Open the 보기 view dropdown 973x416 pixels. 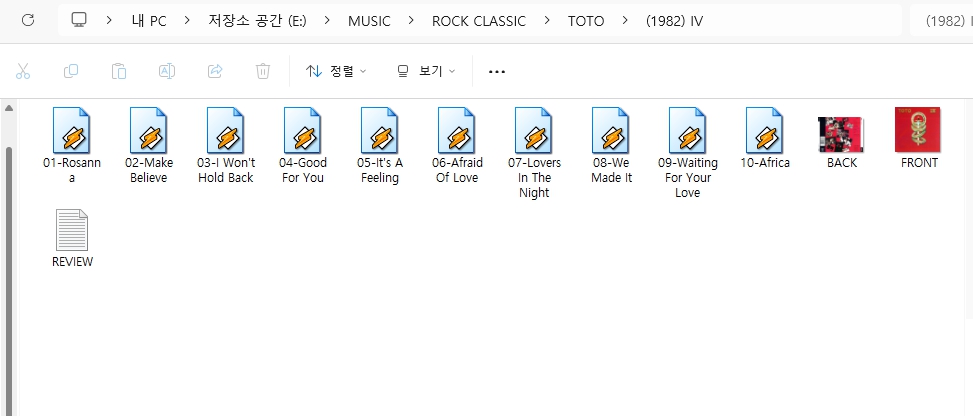click(x=426, y=71)
